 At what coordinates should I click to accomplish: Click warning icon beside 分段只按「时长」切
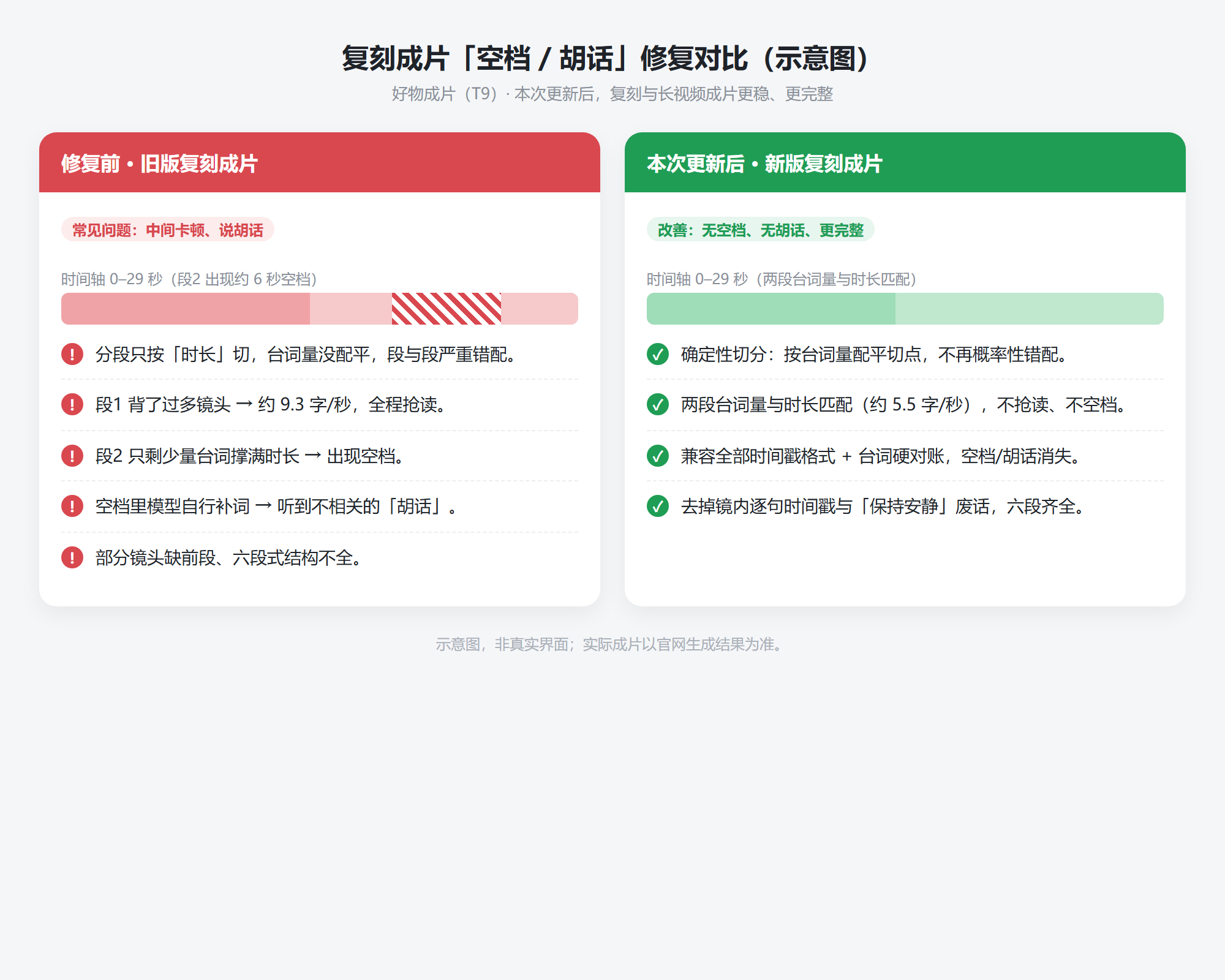72,354
